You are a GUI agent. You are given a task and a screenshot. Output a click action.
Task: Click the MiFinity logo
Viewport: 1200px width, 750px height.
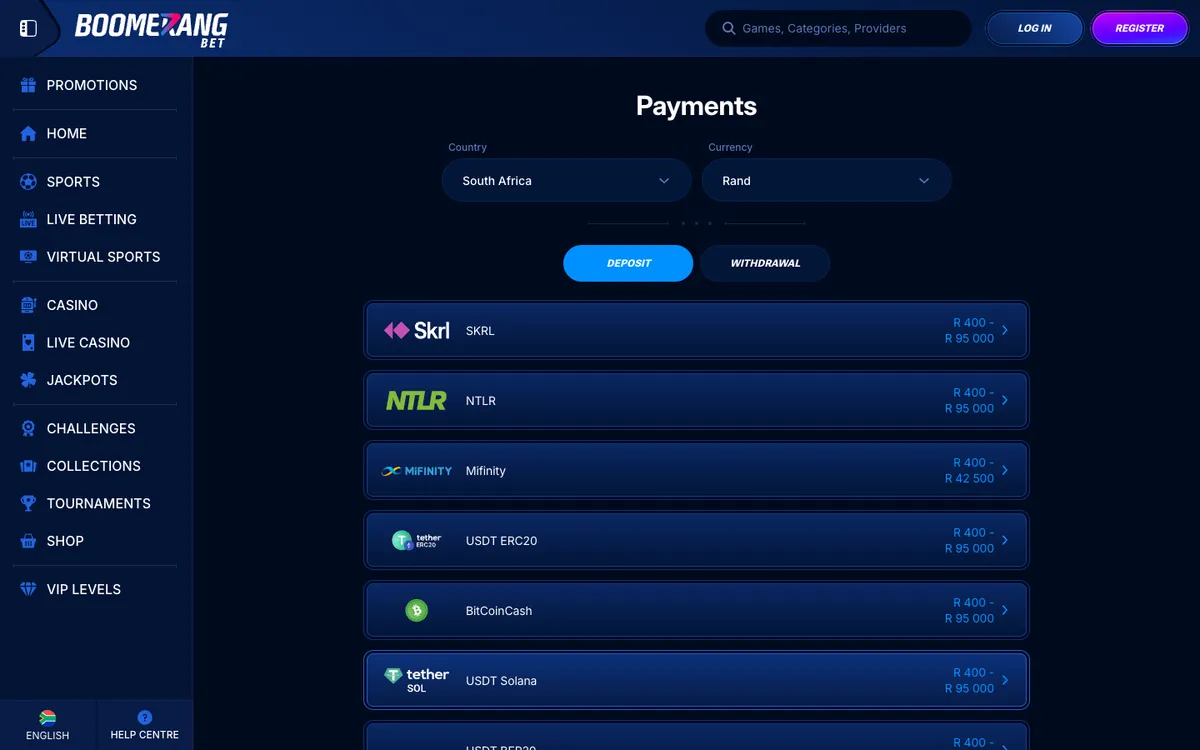(417, 470)
